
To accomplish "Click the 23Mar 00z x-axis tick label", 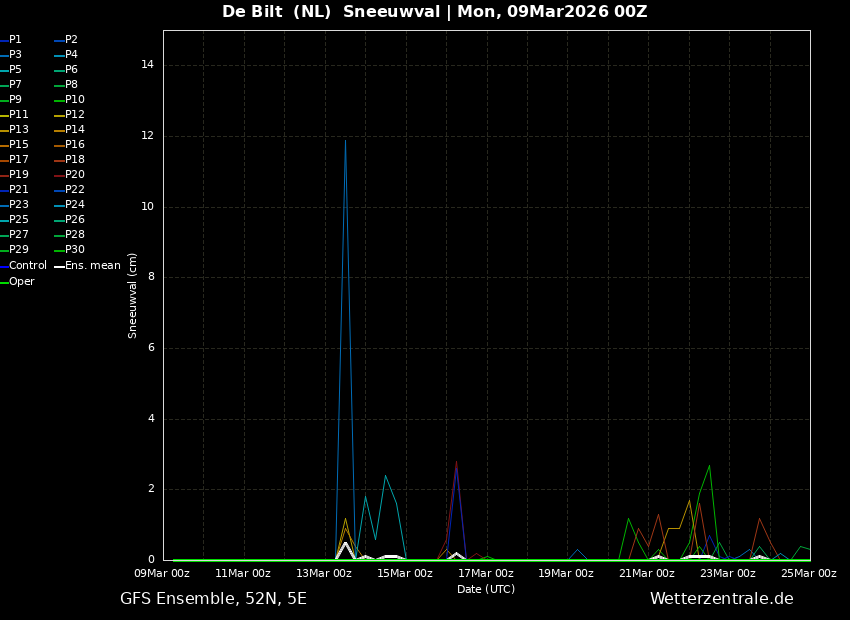I will click(727, 574).
